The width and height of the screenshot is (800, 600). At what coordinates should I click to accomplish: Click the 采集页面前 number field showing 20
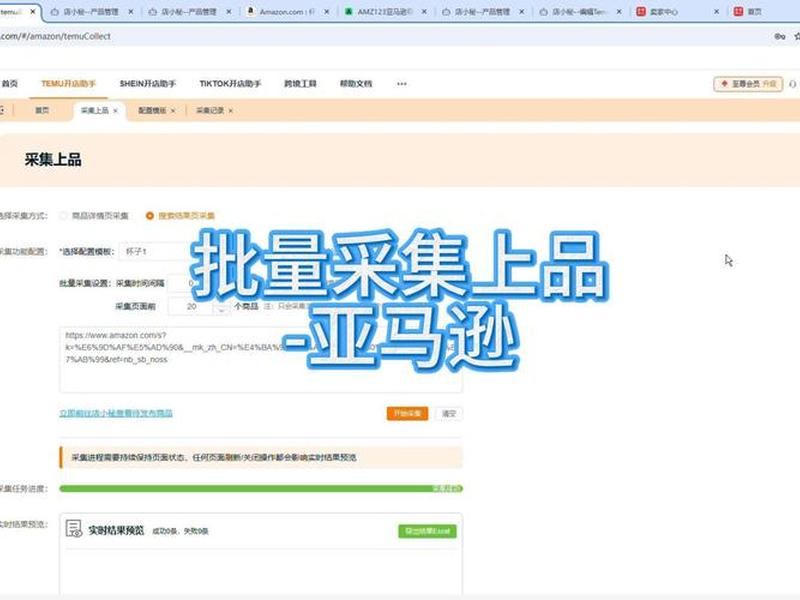coord(191,307)
